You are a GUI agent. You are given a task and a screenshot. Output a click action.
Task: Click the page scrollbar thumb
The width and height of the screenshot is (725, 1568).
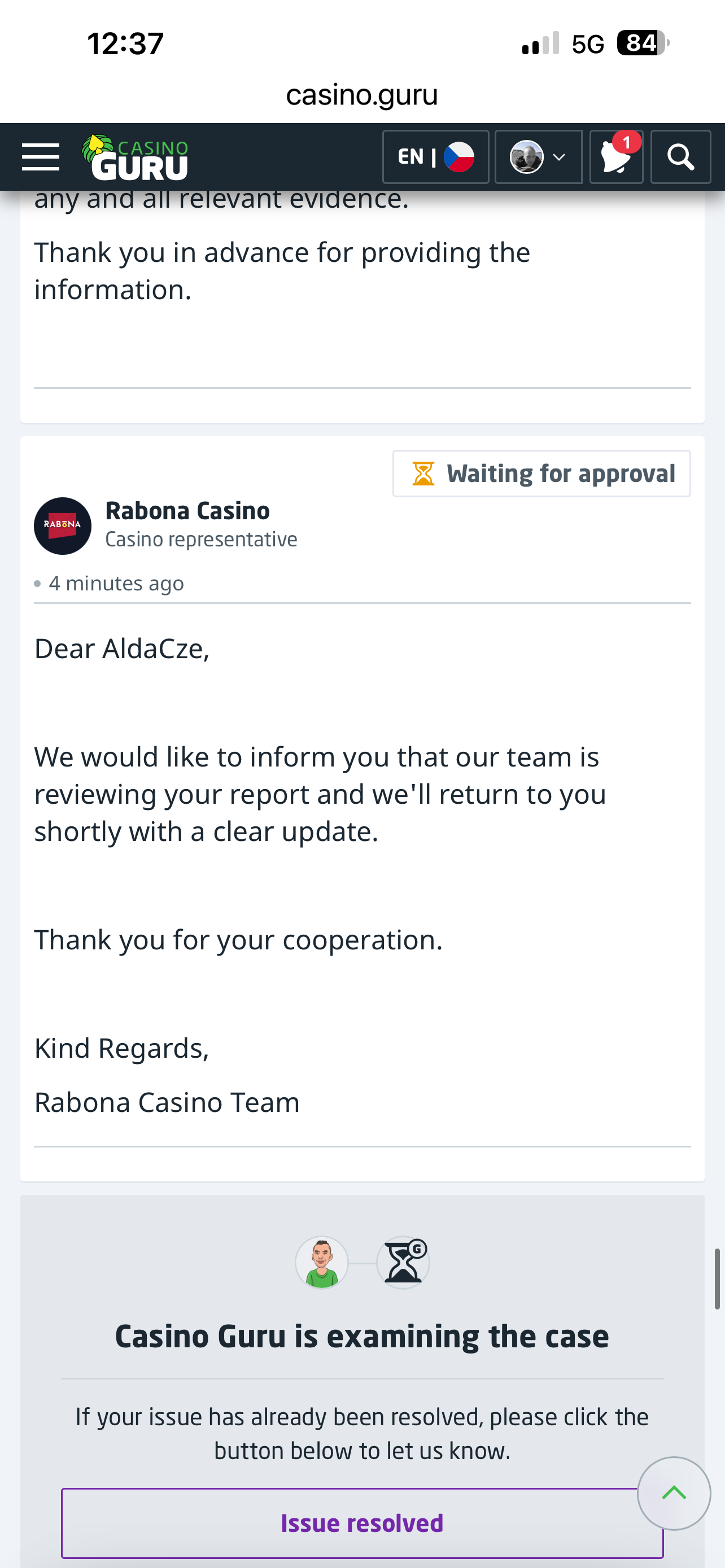coord(717,1278)
